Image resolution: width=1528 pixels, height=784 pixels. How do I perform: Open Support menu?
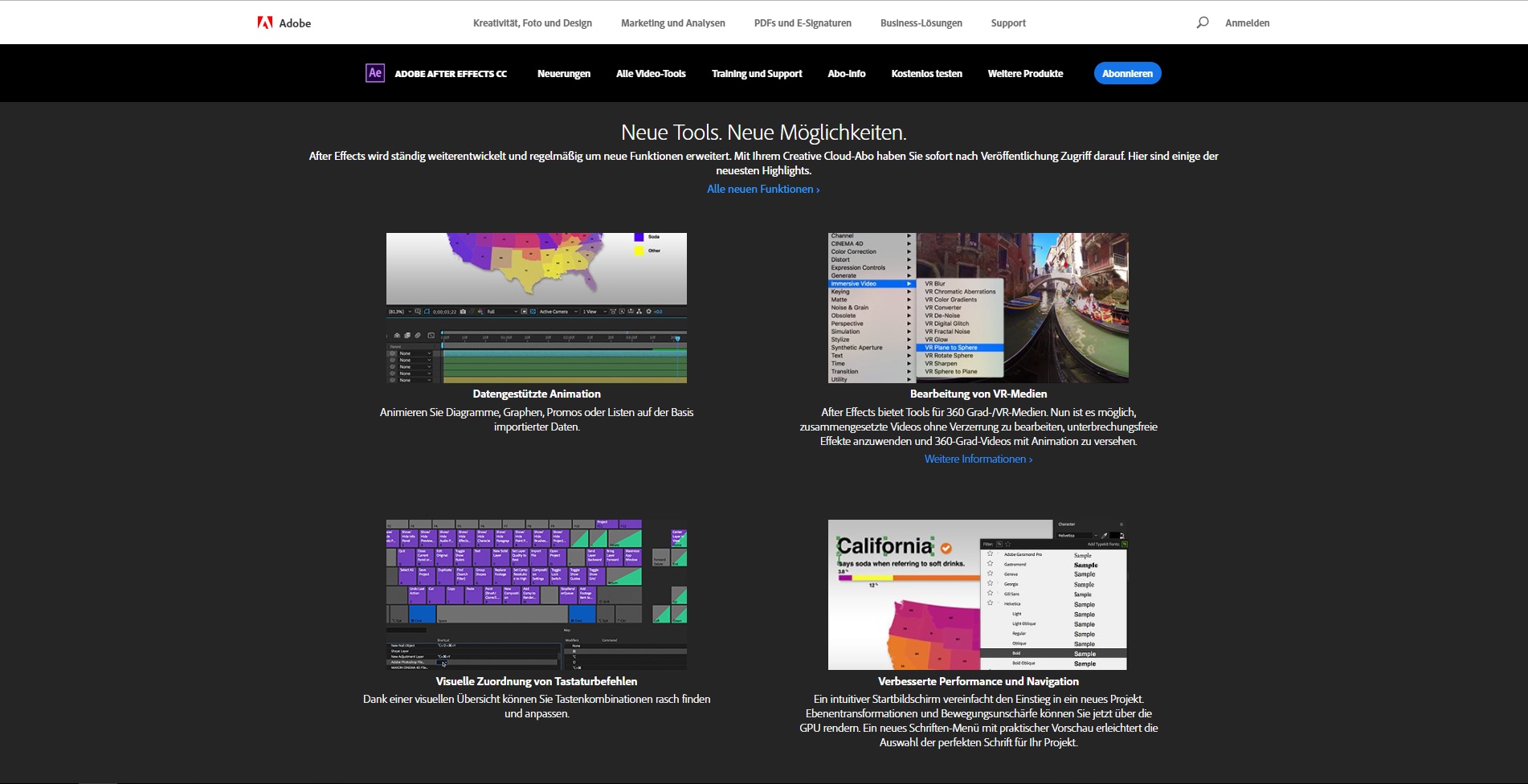pos(1008,23)
